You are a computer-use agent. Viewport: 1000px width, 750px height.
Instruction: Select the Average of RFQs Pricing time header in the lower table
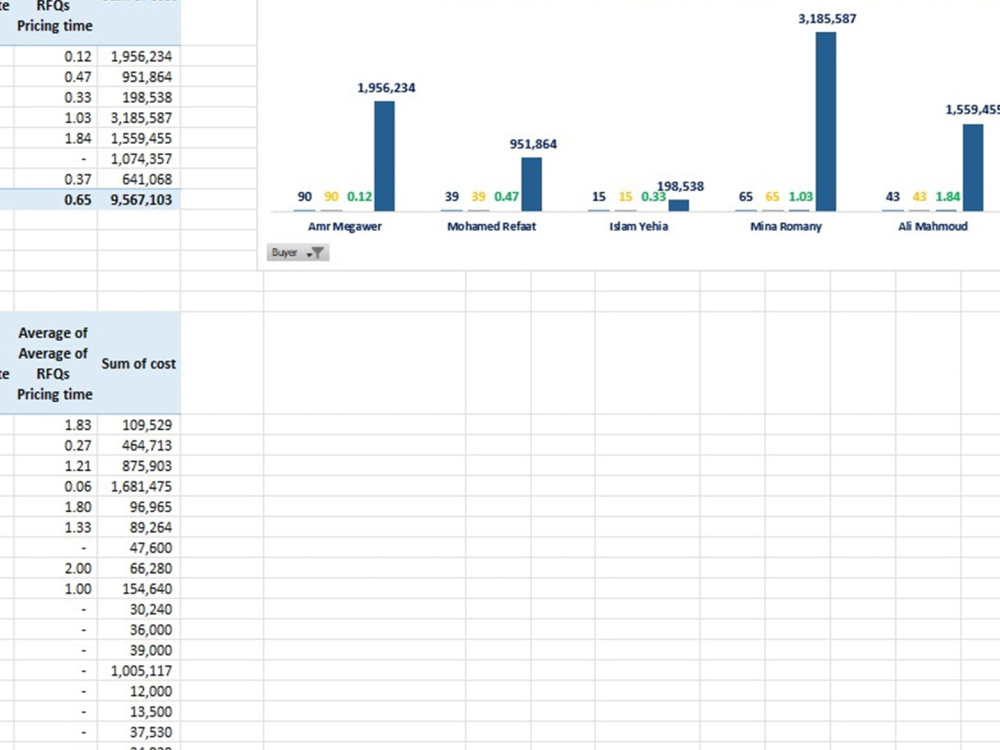click(x=55, y=363)
